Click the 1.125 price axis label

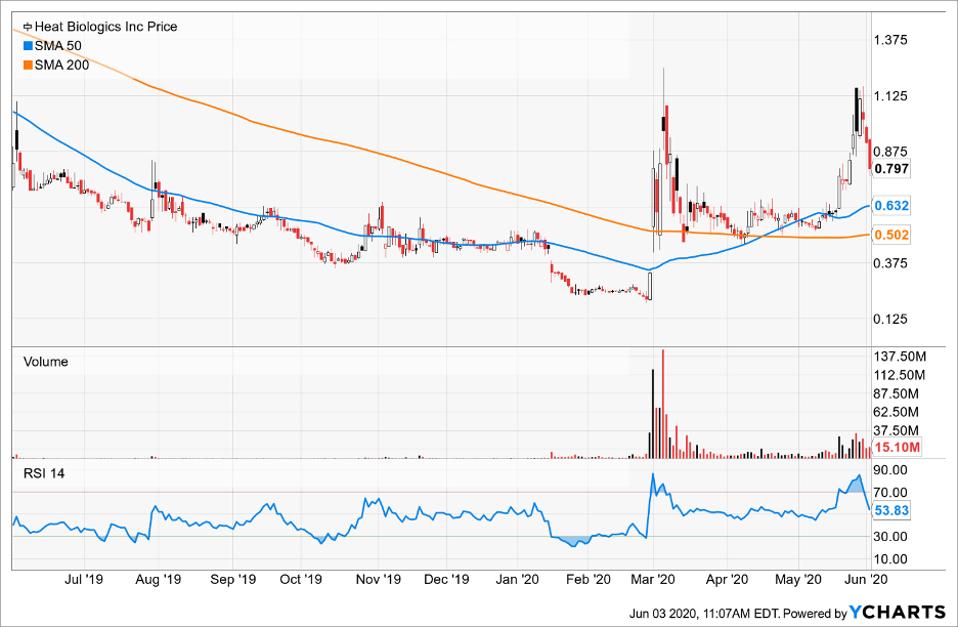coord(891,96)
